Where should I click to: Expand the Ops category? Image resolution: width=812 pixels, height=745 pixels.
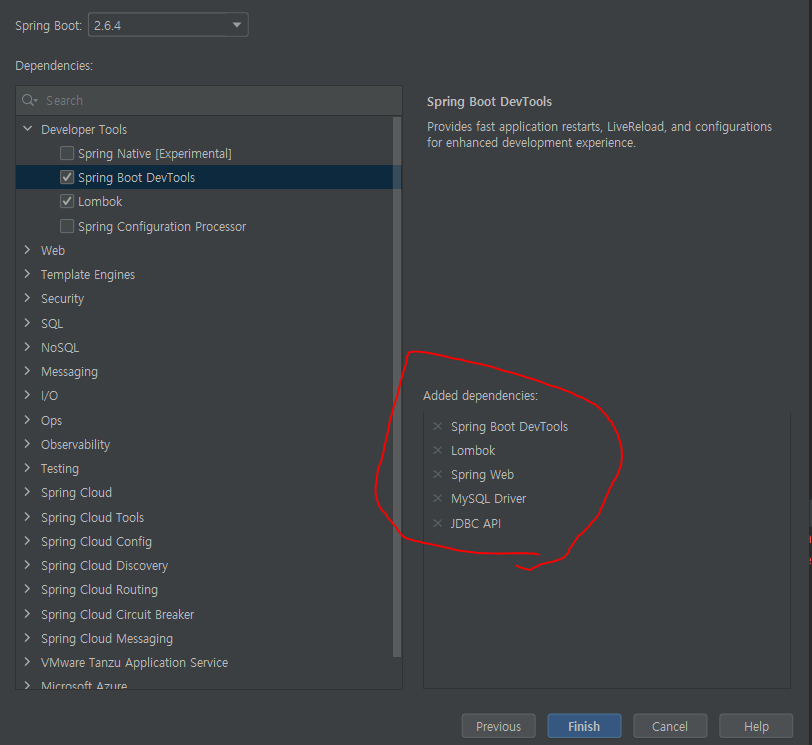(x=27, y=419)
